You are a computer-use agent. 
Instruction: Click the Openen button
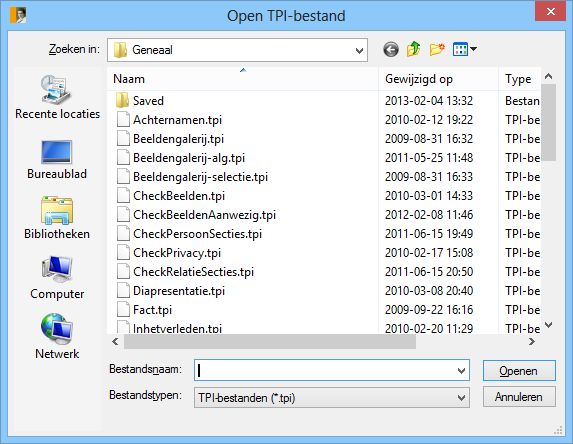click(x=519, y=371)
